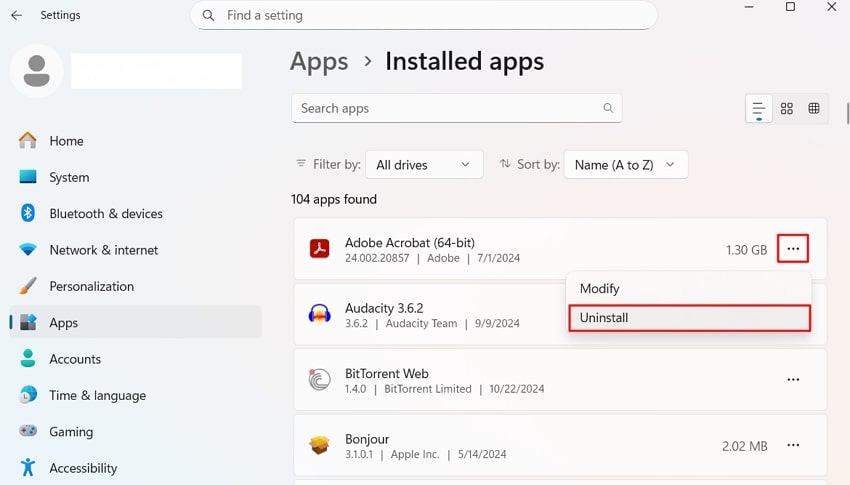Open Accessibility settings
This screenshot has width=850, height=485.
pos(136,468)
